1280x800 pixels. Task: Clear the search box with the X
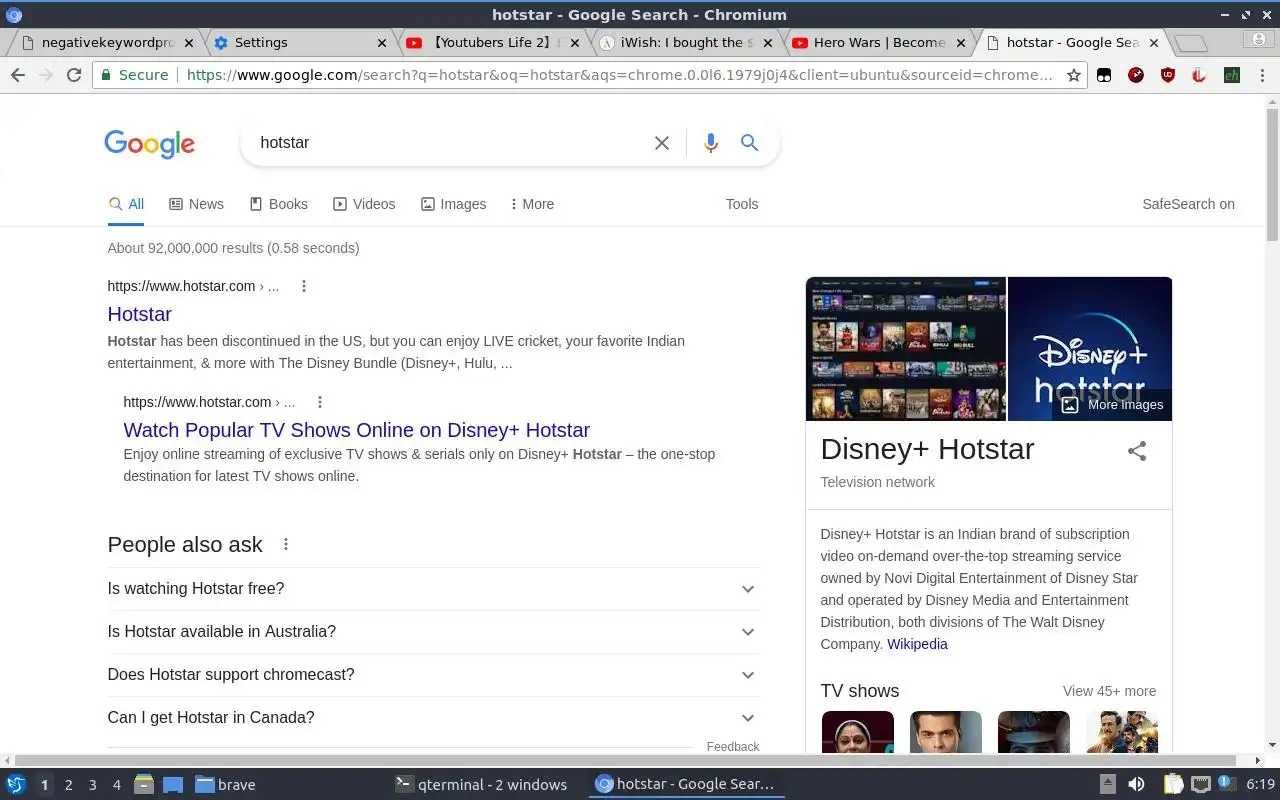pos(662,143)
